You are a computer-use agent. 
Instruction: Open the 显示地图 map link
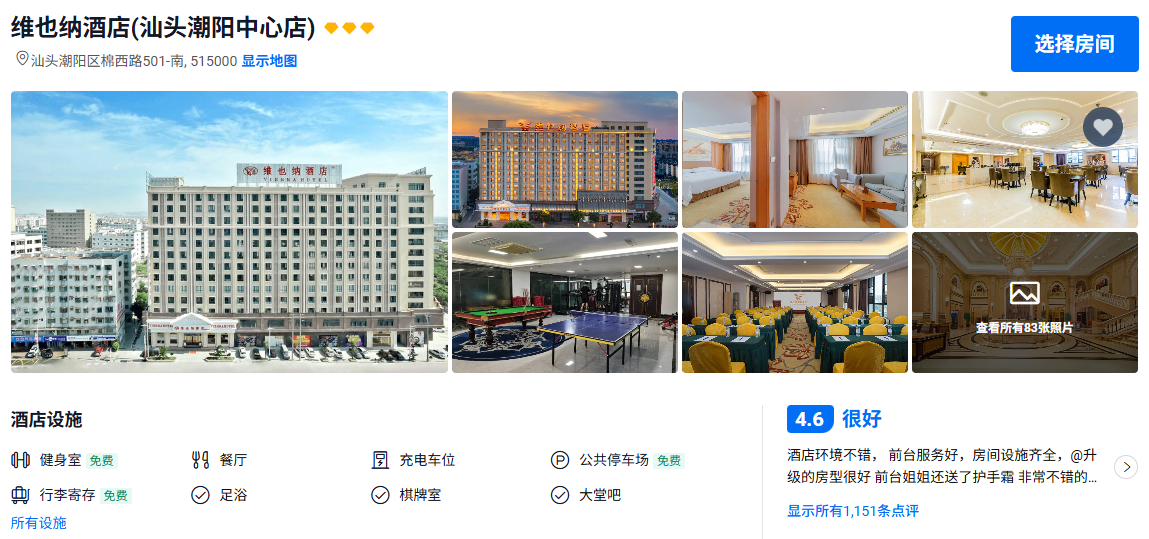click(x=269, y=61)
